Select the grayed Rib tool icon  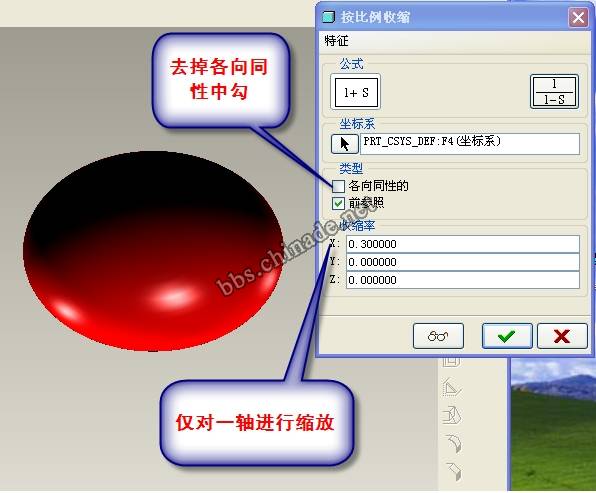click(452, 388)
